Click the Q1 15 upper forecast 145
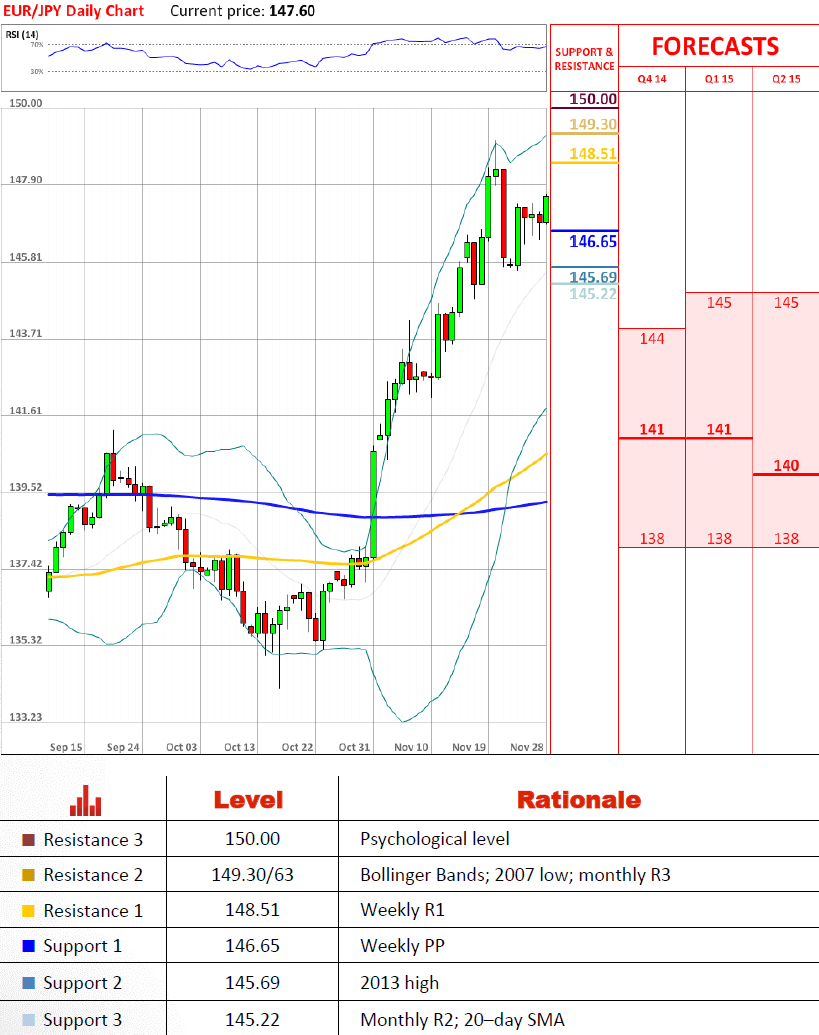This screenshot has height=1035, width=819. [x=719, y=302]
